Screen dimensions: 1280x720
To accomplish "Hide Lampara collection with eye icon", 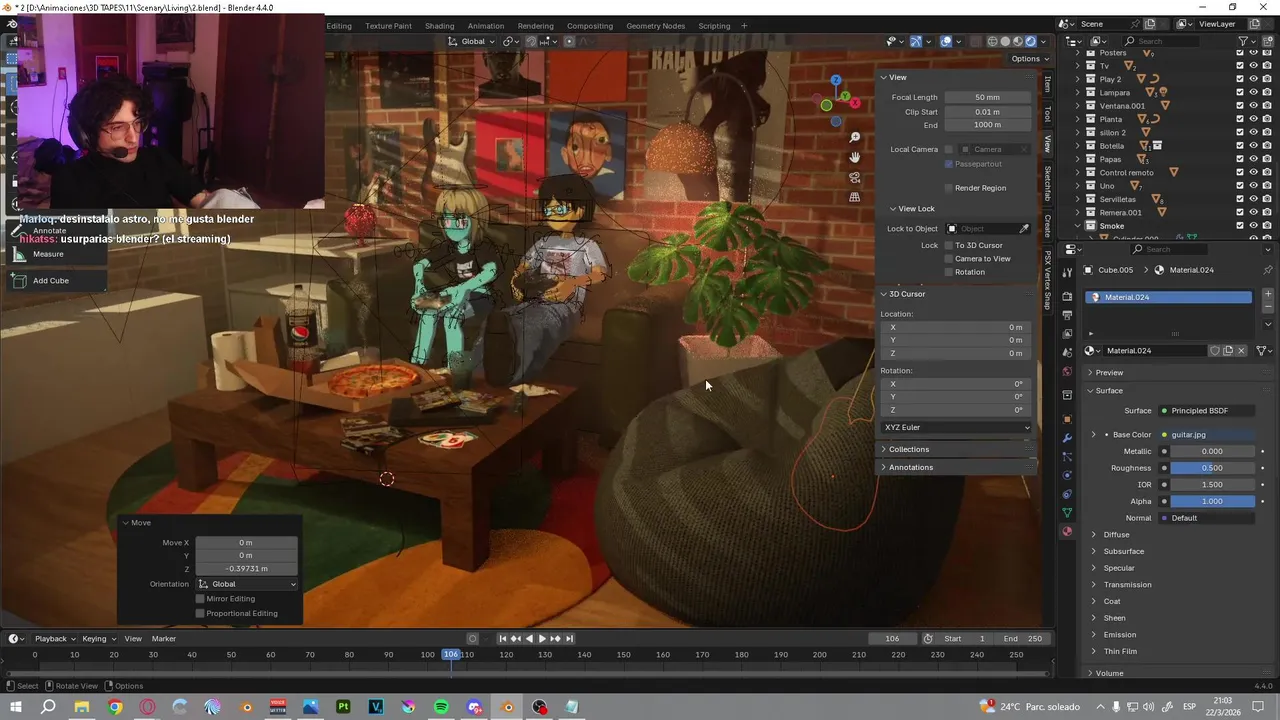I will click(x=1254, y=92).
